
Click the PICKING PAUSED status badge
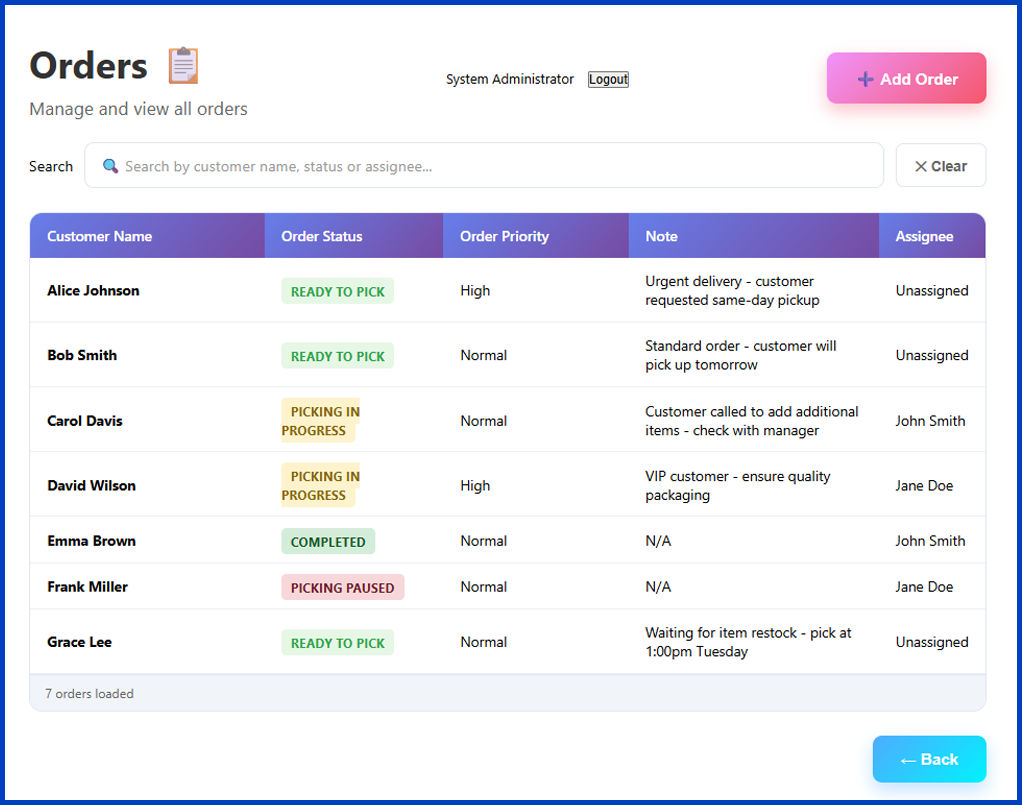[342, 587]
